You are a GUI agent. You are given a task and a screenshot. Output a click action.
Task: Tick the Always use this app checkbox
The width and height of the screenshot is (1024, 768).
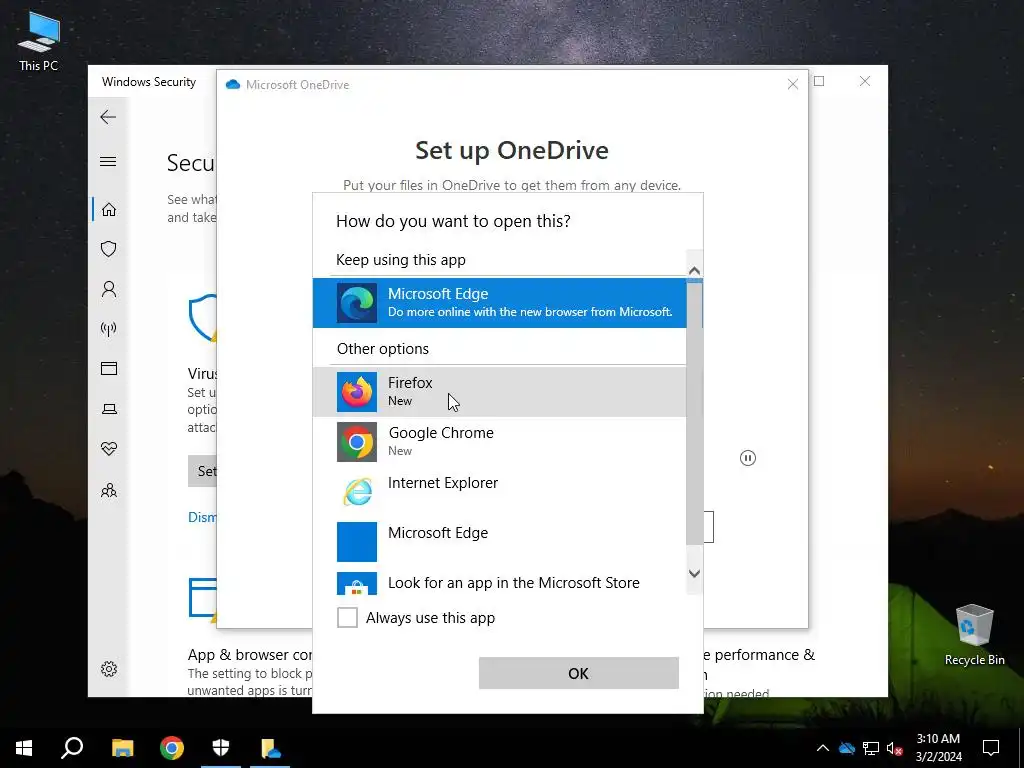coord(347,617)
